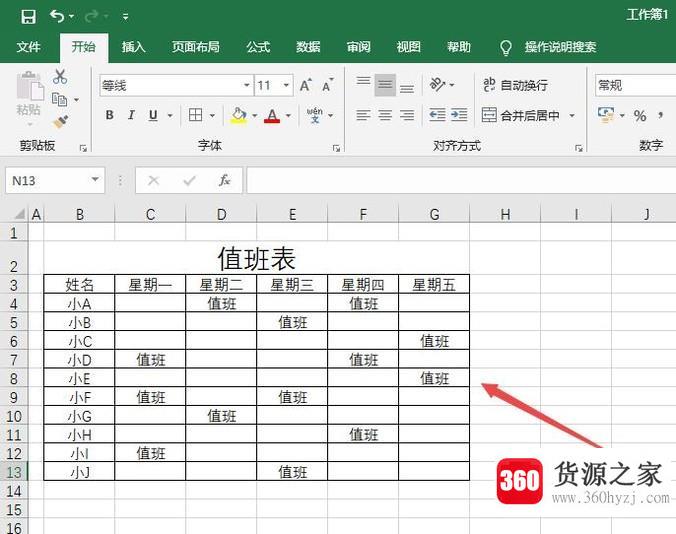Screen dimensions: 676x534
Task: Click the Undo arrow icon
Action: (x=57, y=16)
